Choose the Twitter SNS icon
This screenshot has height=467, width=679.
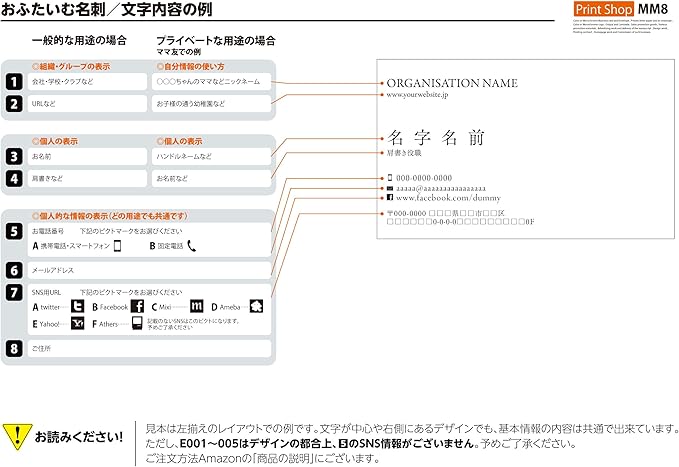[77, 306]
